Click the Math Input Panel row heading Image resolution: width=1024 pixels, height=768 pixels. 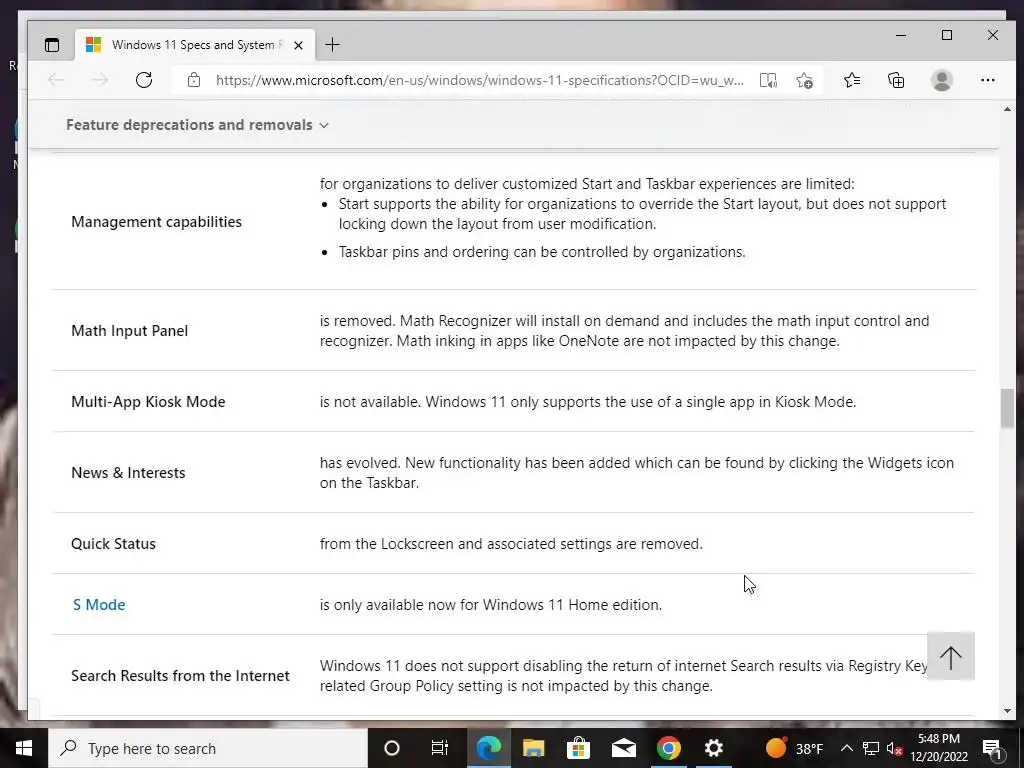tap(129, 331)
